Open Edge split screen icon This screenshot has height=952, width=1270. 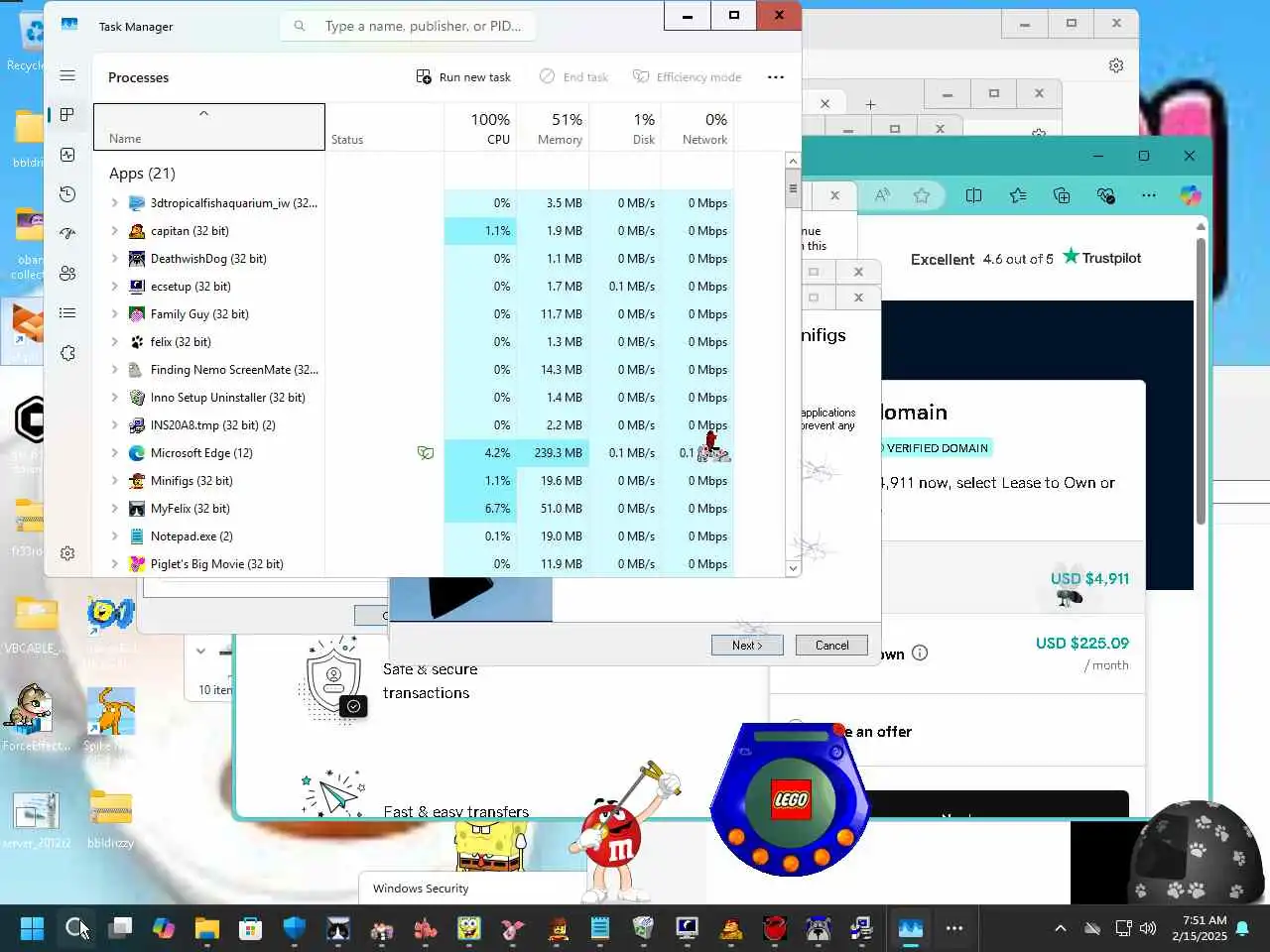click(973, 195)
